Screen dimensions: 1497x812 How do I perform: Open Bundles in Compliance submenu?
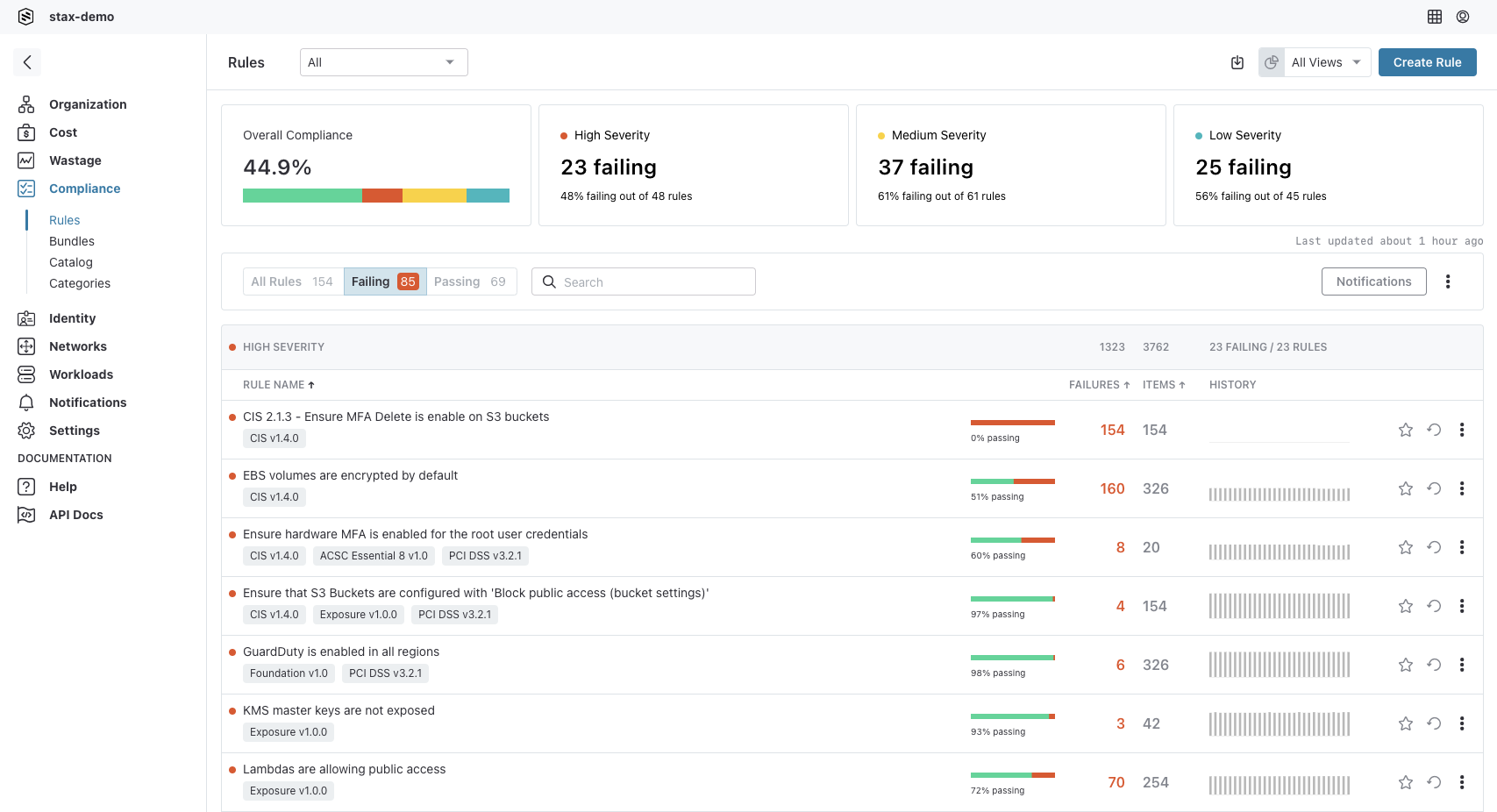[x=72, y=241]
